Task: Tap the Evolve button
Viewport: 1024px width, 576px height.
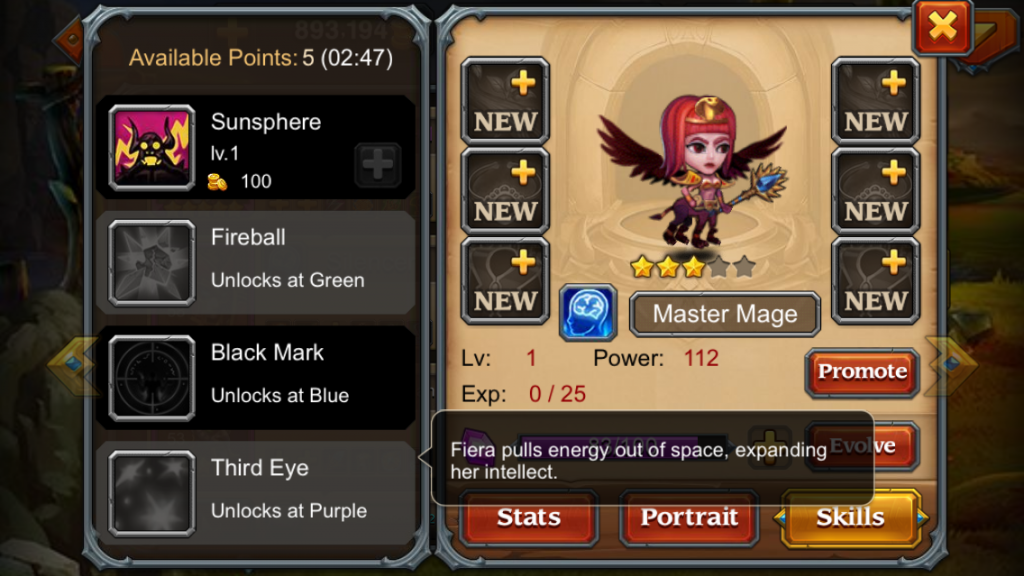Action: [x=863, y=446]
